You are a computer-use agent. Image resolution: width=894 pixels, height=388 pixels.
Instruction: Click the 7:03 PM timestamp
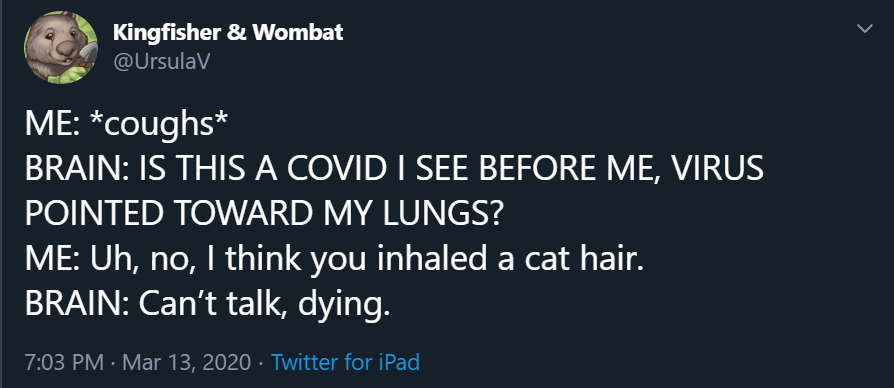pyautogui.click(x=64, y=362)
